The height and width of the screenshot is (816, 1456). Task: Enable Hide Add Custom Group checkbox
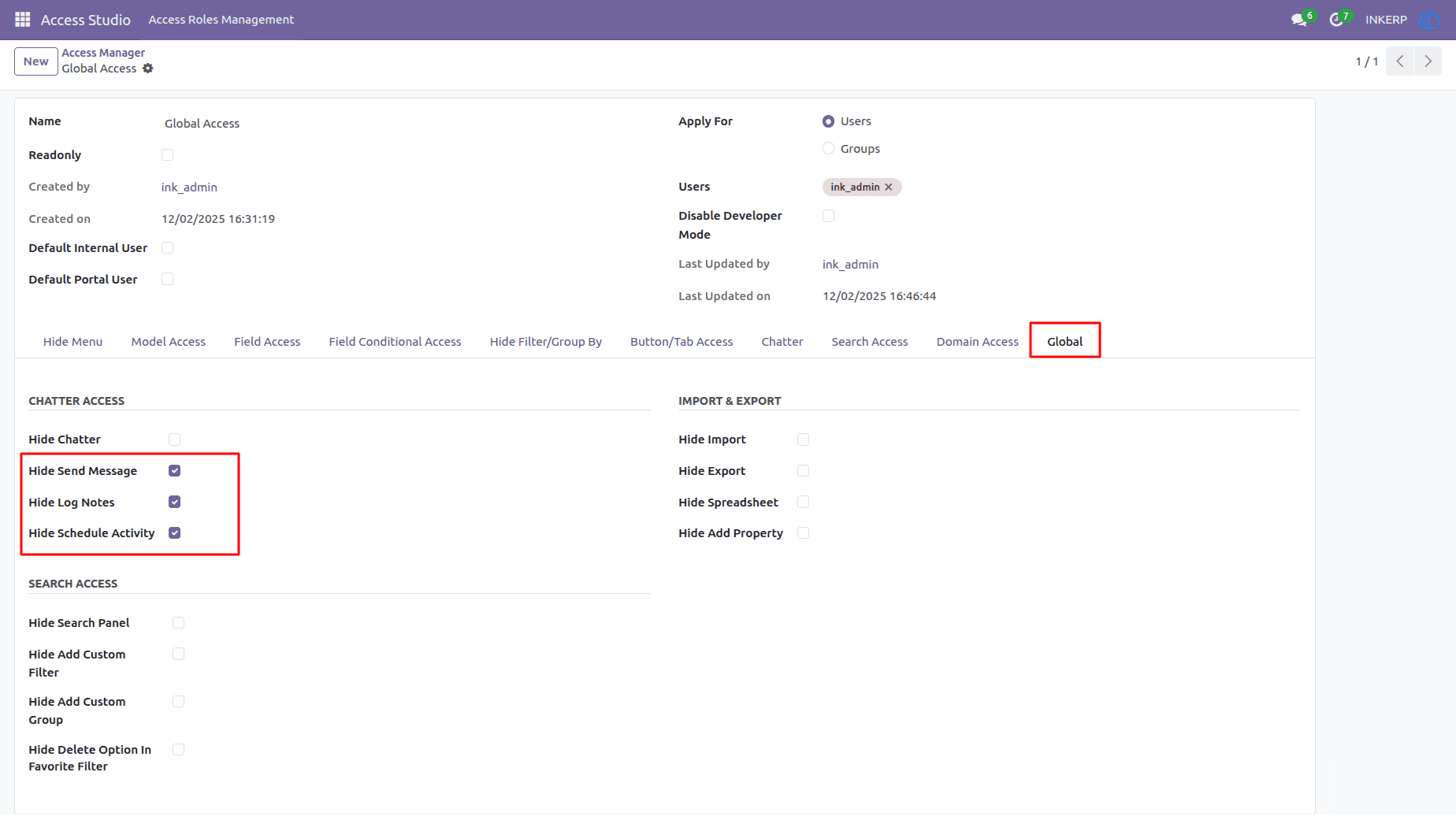coord(178,701)
